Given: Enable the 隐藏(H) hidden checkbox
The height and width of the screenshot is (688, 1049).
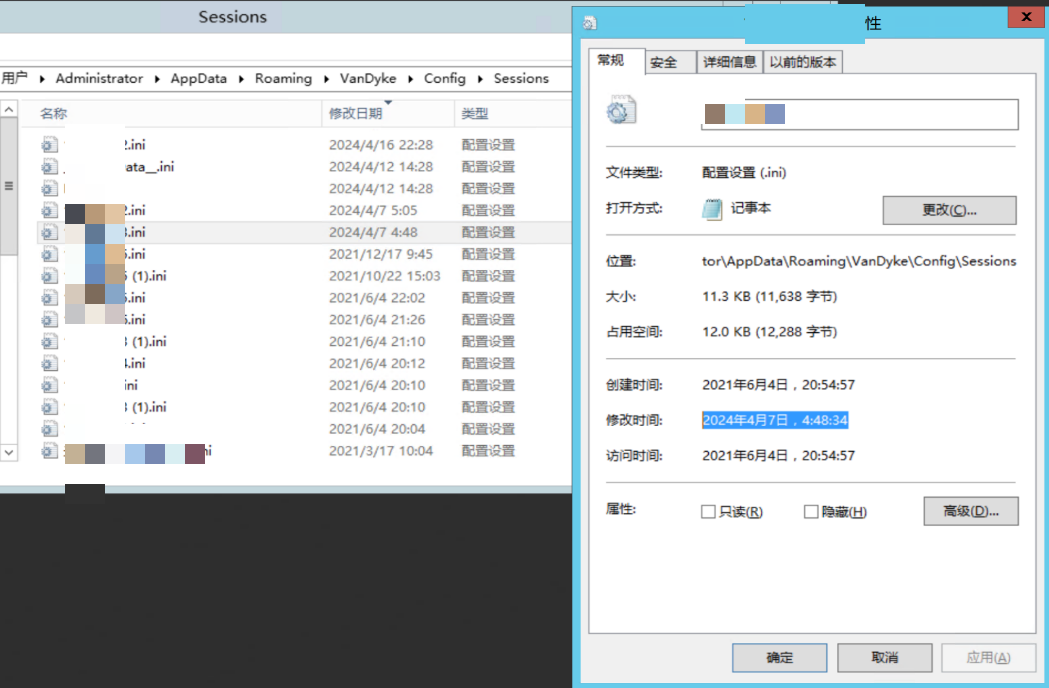Looking at the screenshot, I should tap(809, 511).
